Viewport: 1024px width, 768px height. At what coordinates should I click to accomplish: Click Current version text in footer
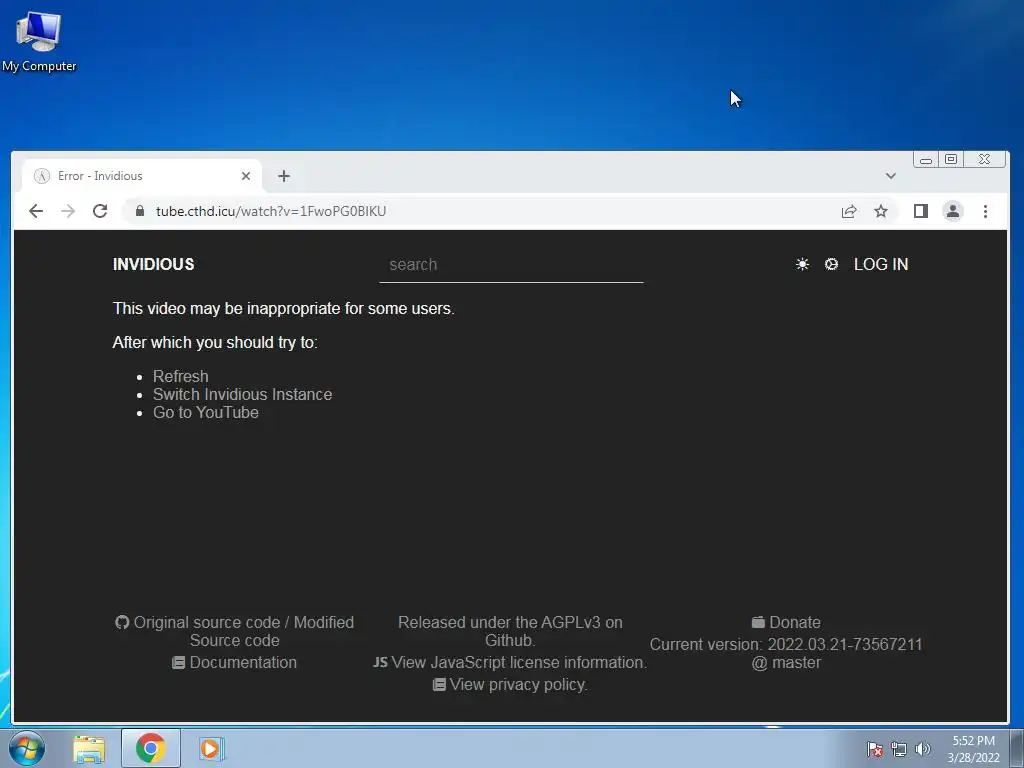(x=786, y=653)
